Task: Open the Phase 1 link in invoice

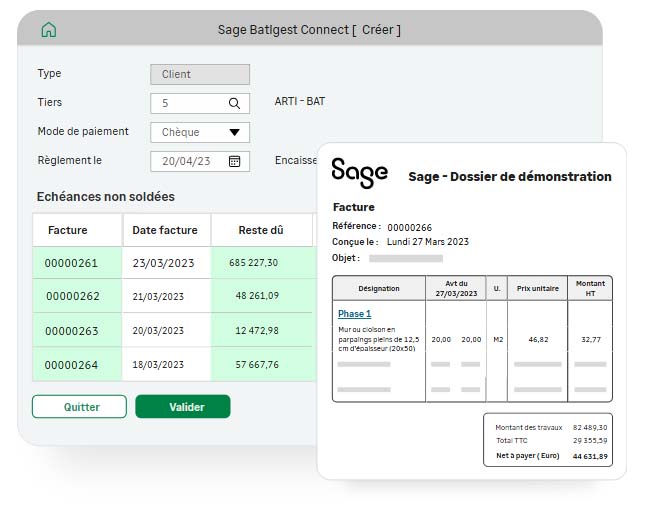Action: click(354, 314)
